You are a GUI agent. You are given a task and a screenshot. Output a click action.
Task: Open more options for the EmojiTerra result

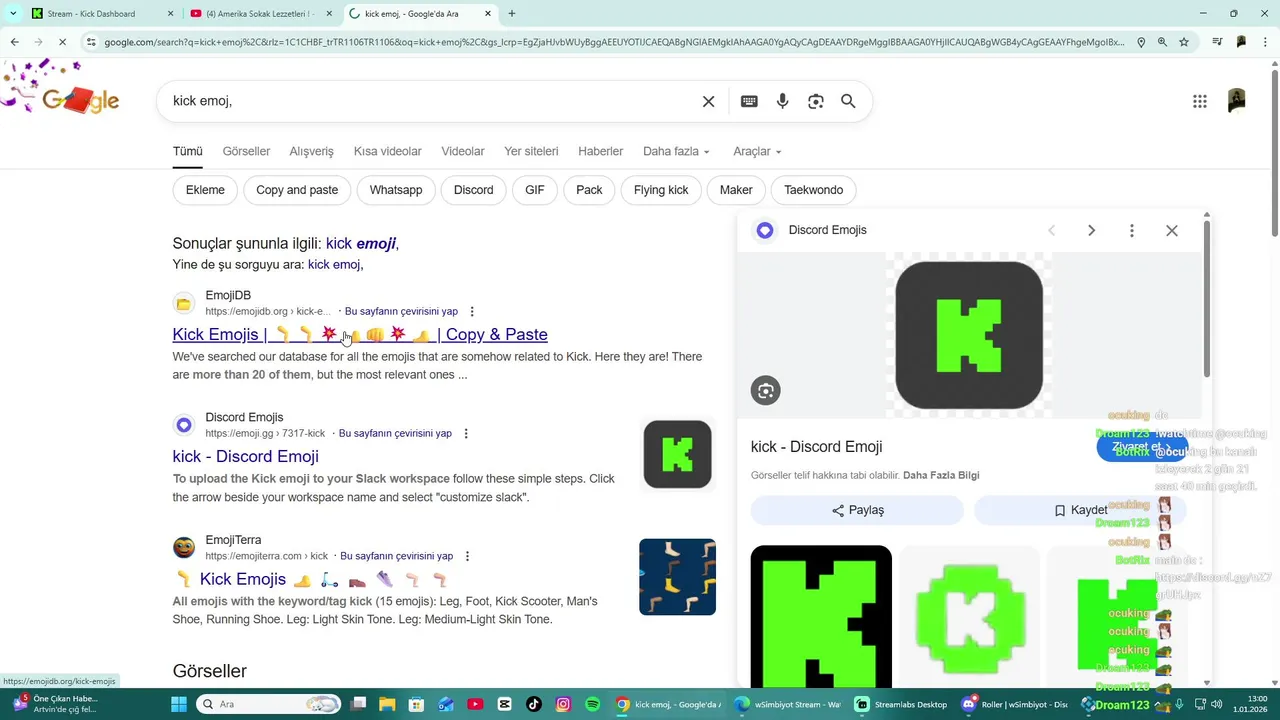pos(467,556)
